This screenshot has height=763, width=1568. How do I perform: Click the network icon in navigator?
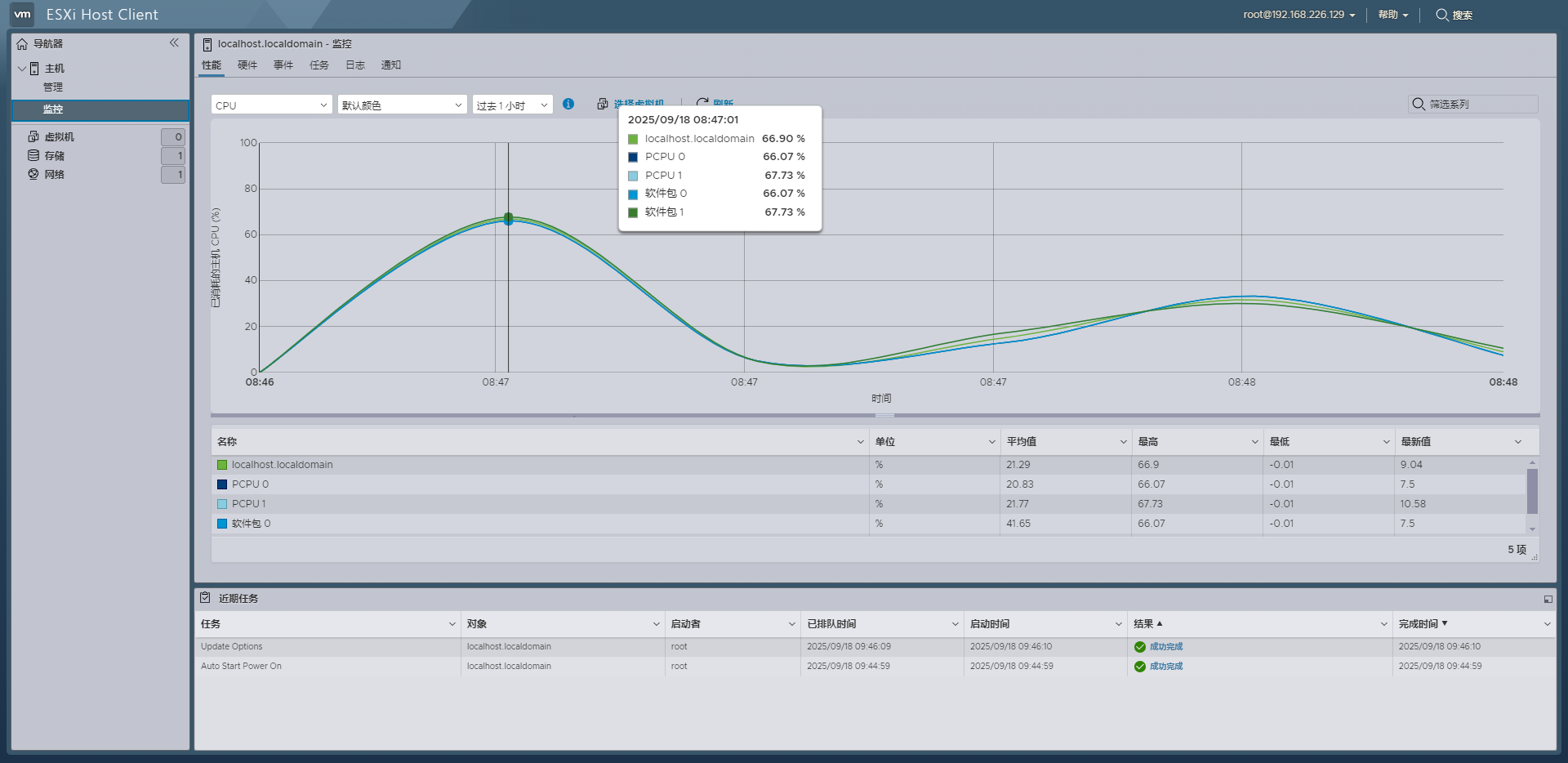(x=33, y=174)
